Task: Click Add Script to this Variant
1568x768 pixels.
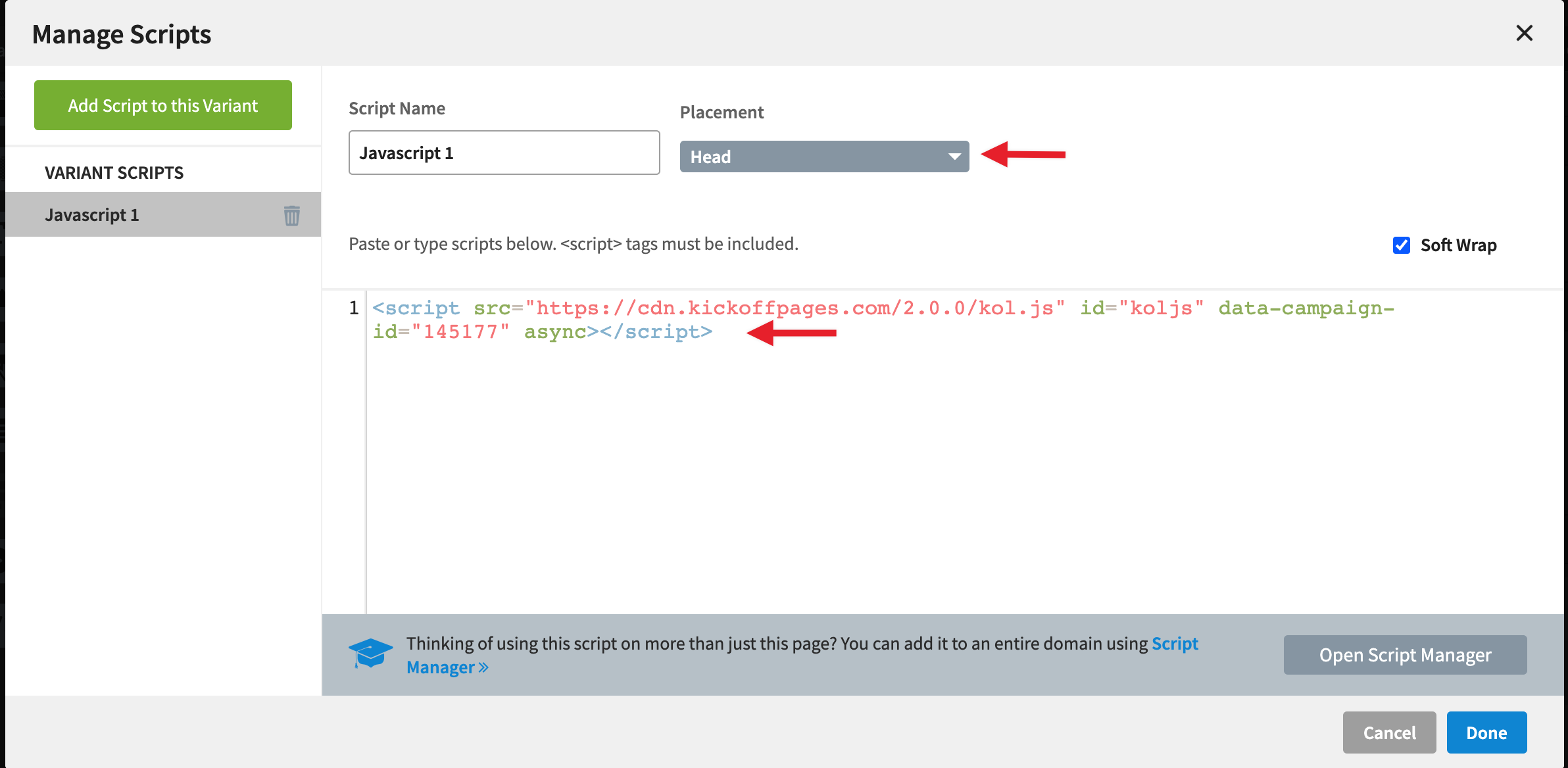Action: [x=163, y=105]
